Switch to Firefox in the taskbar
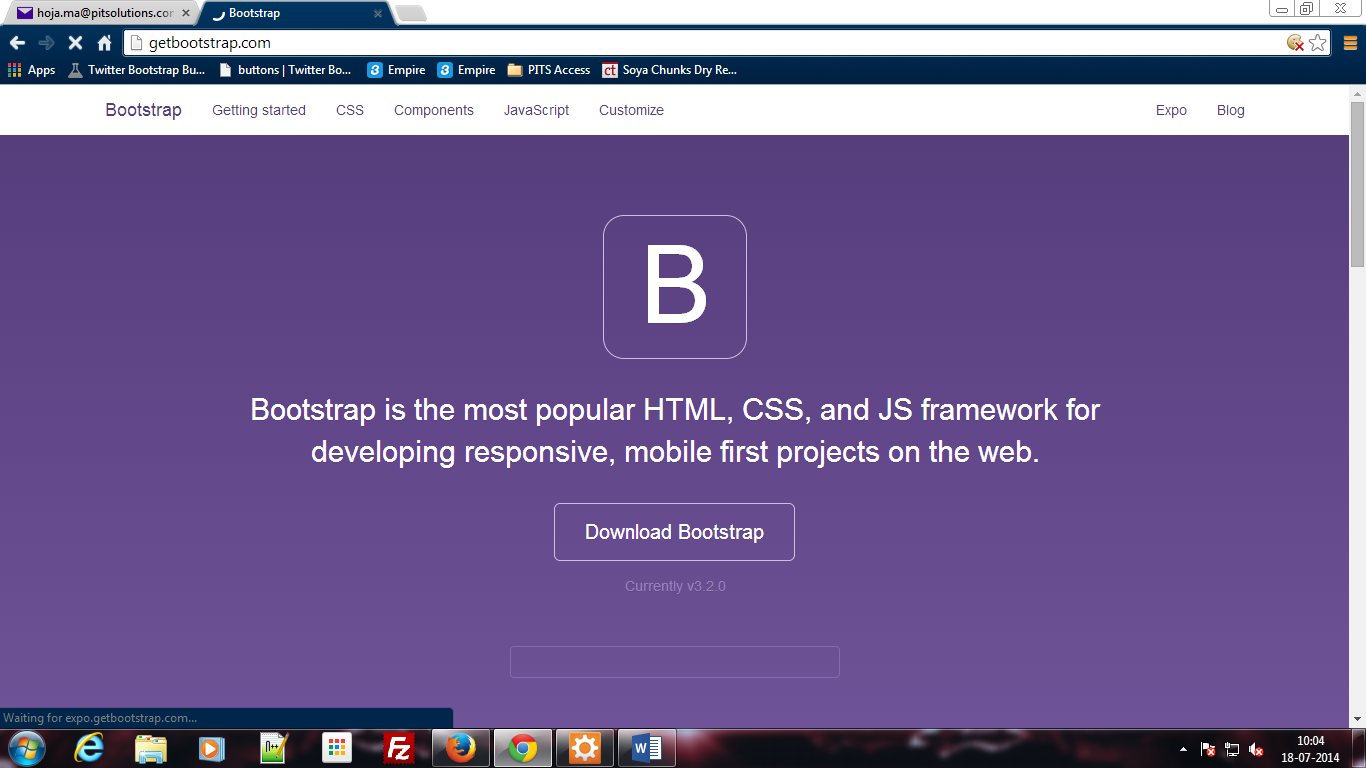Viewport: 1366px width, 768px height. click(461, 748)
